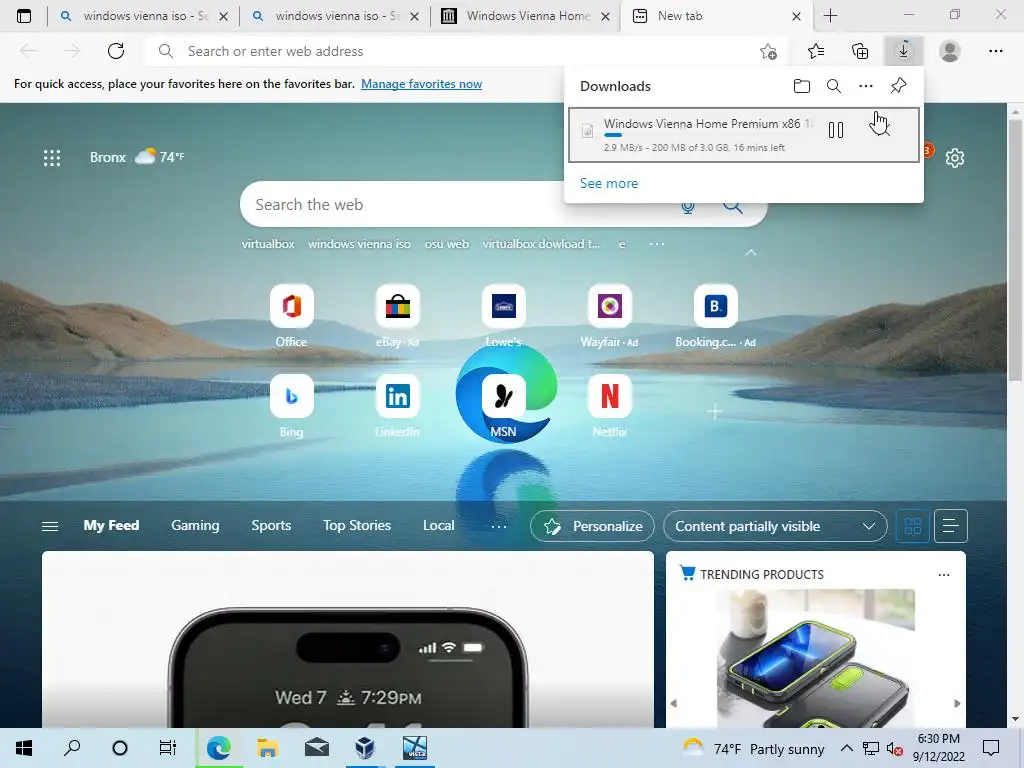Switch to first windows vienna iso tab

tap(142, 16)
